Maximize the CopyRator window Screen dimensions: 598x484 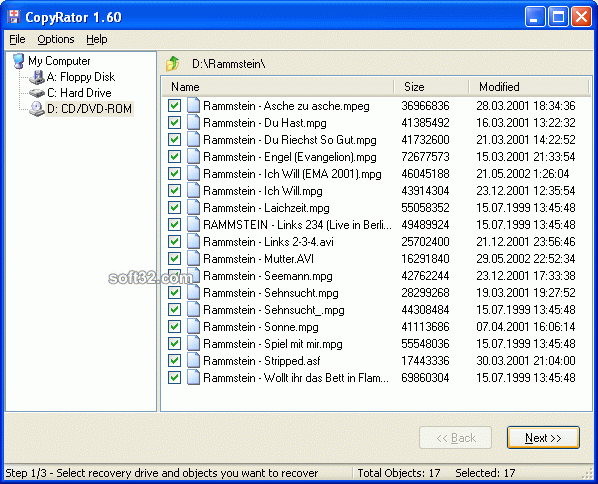tap(558, 17)
